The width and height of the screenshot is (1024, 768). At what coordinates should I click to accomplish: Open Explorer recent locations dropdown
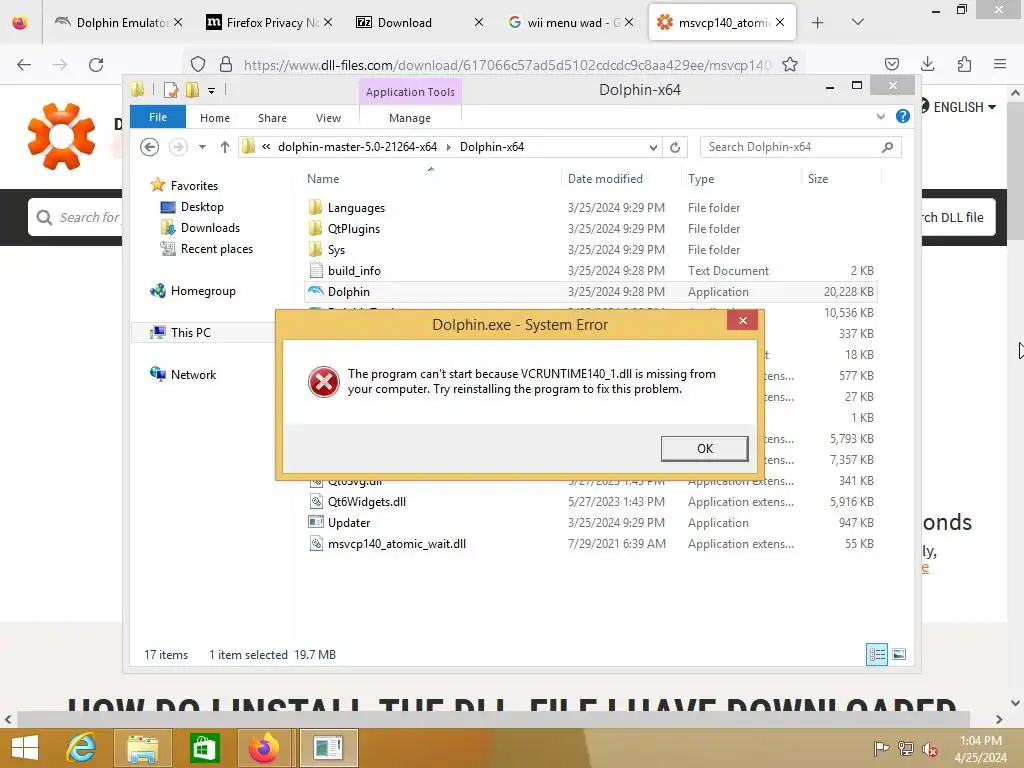[x=202, y=147]
